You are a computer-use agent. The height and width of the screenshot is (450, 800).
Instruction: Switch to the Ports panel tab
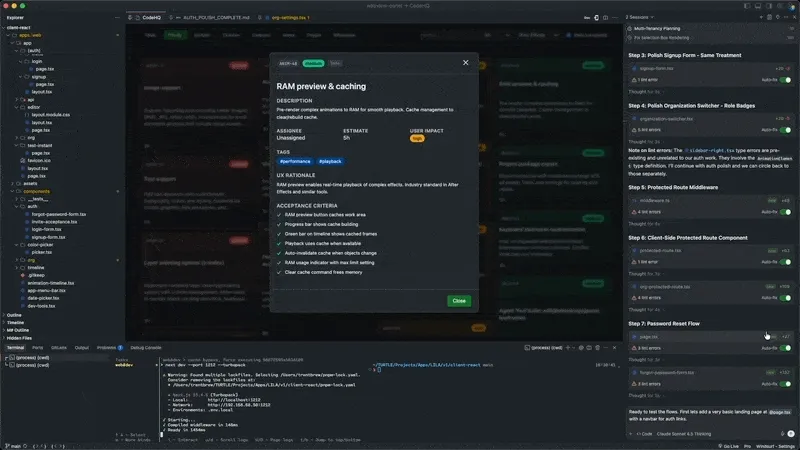pos(37,347)
